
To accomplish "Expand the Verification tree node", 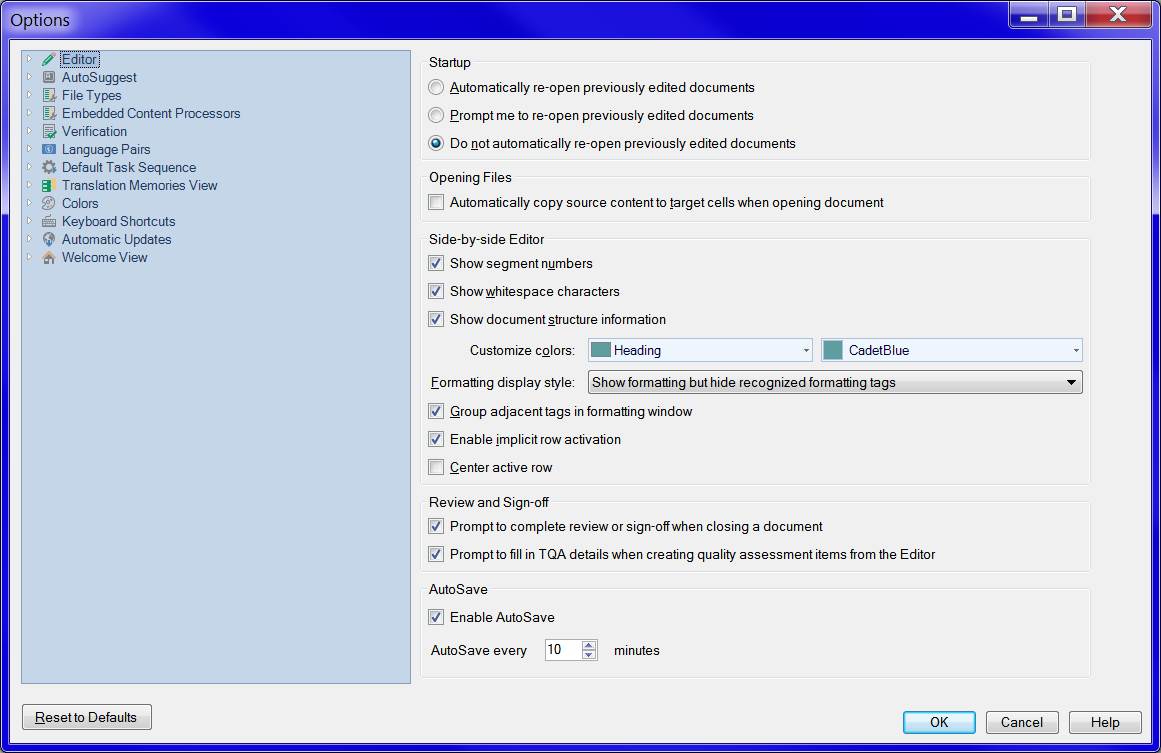I will (29, 130).
